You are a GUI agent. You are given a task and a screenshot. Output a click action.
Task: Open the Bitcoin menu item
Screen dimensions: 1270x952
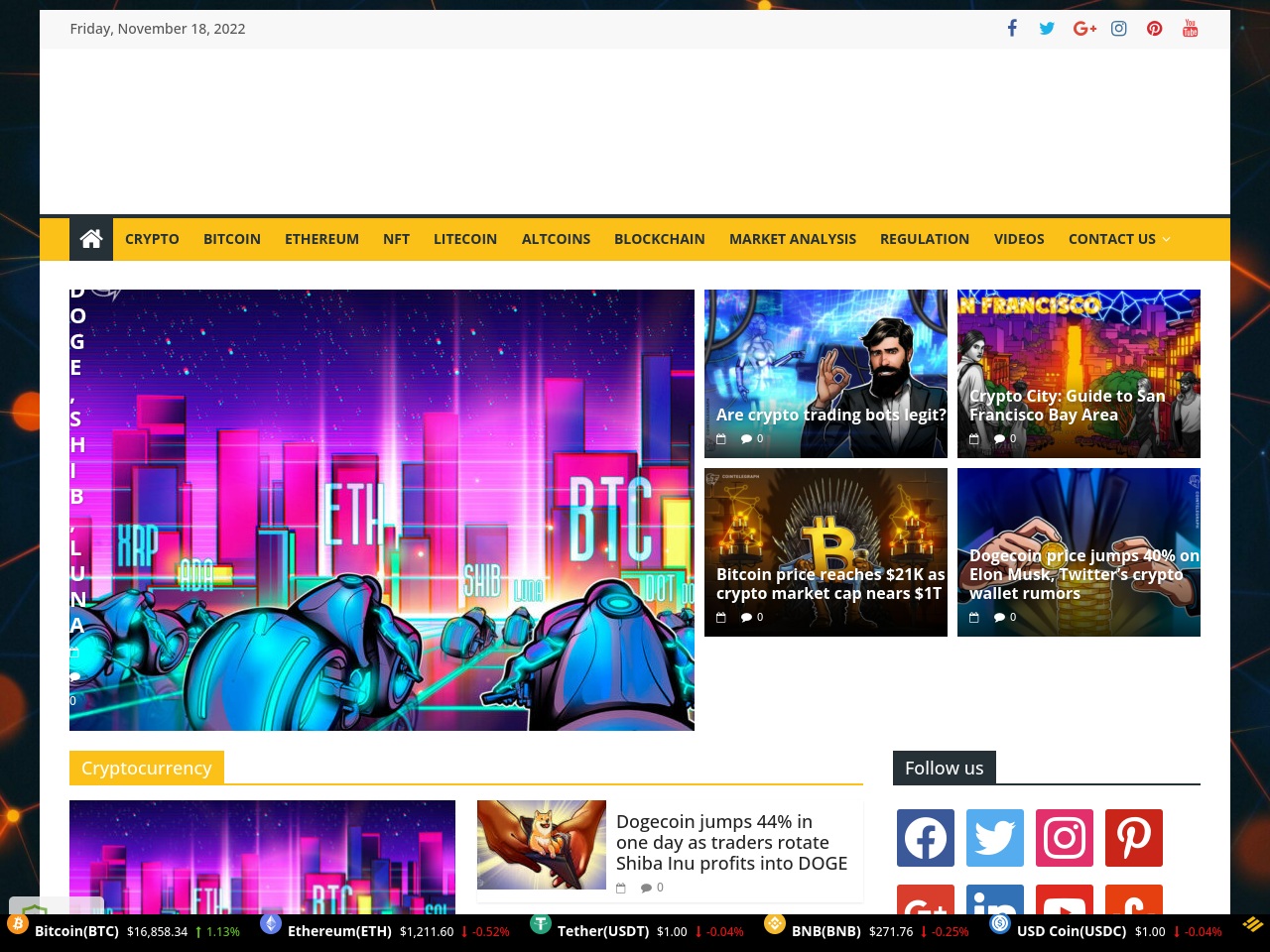pyautogui.click(x=232, y=239)
